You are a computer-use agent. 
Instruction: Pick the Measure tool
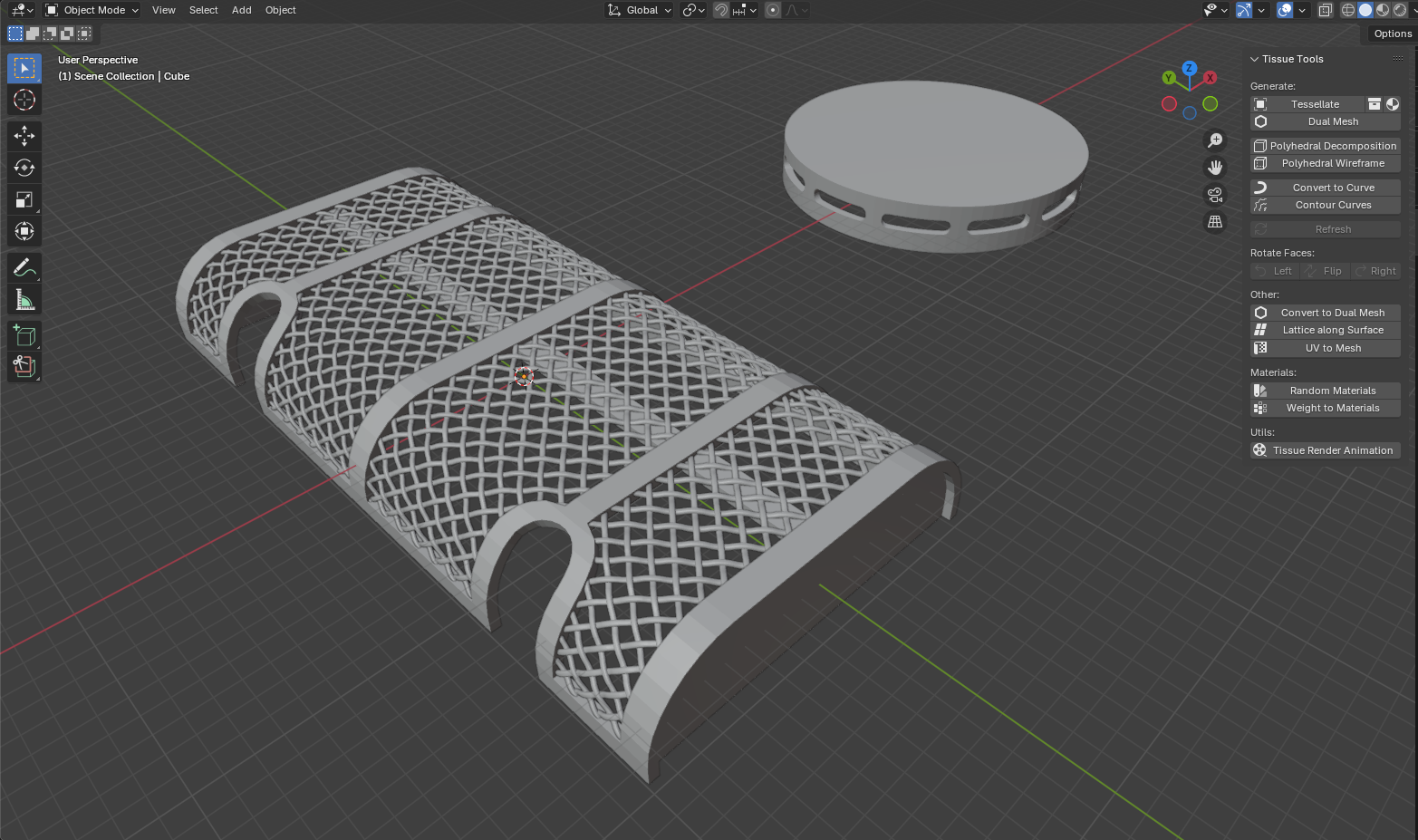24,299
